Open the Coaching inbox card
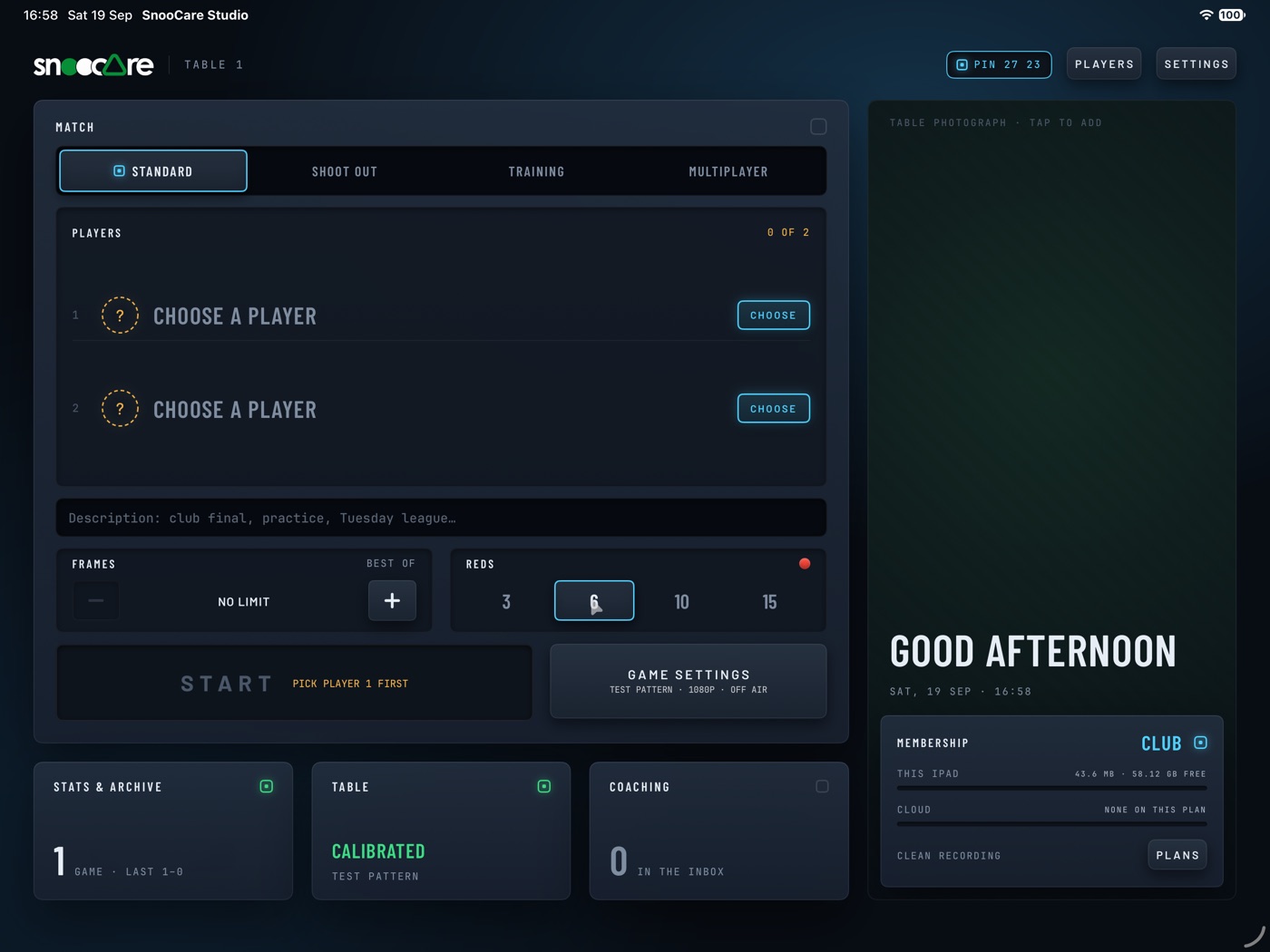The height and width of the screenshot is (952, 1270). click(x=719, y=831)
